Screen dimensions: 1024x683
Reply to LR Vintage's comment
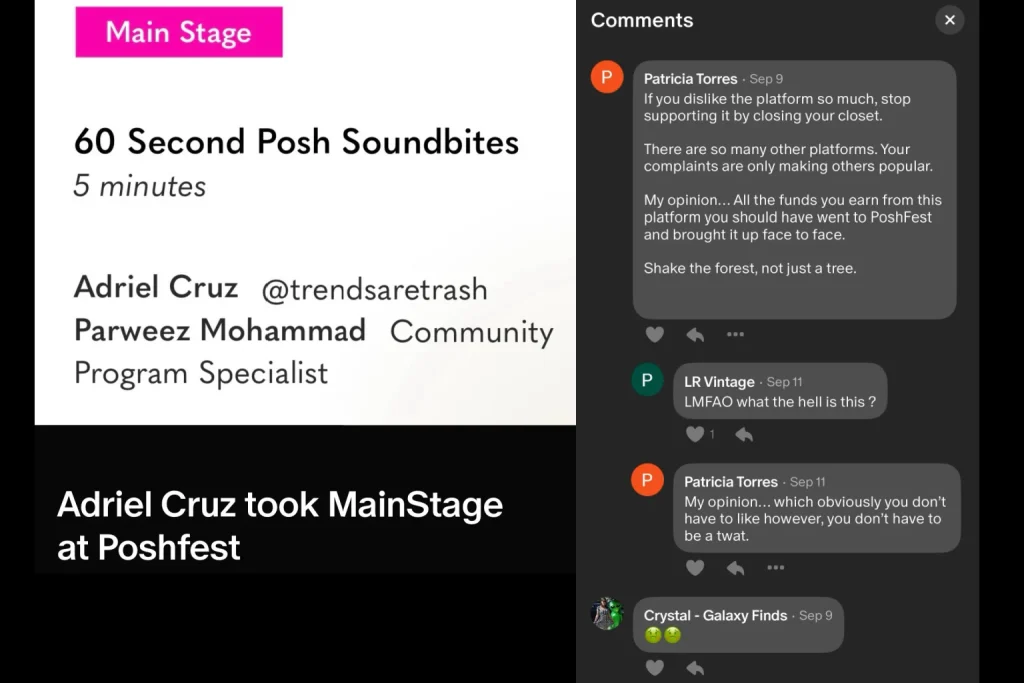coord(743,434)
